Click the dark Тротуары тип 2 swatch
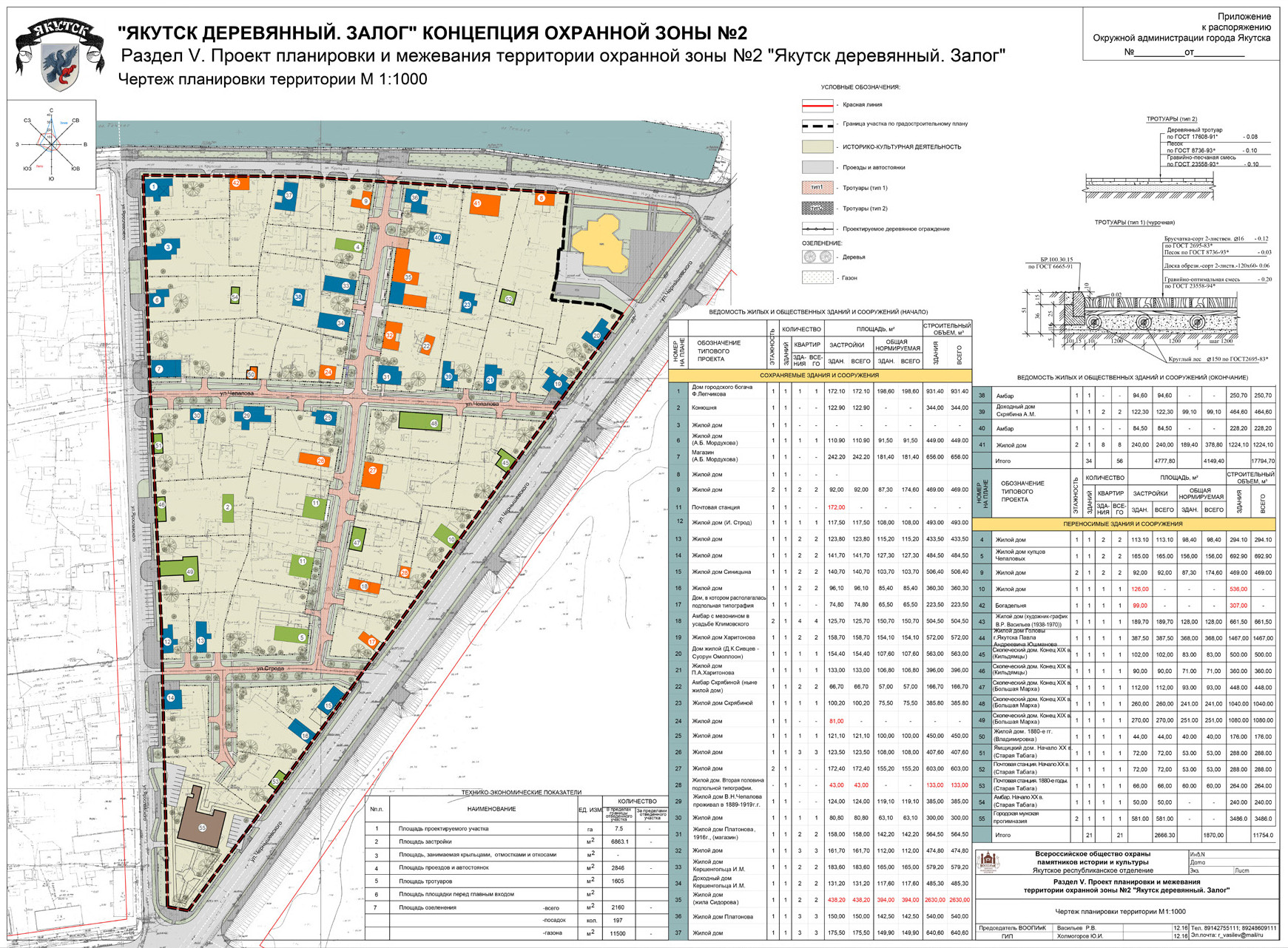The height and width of the screenshot is (948, 1288). (x=817, y=209)
